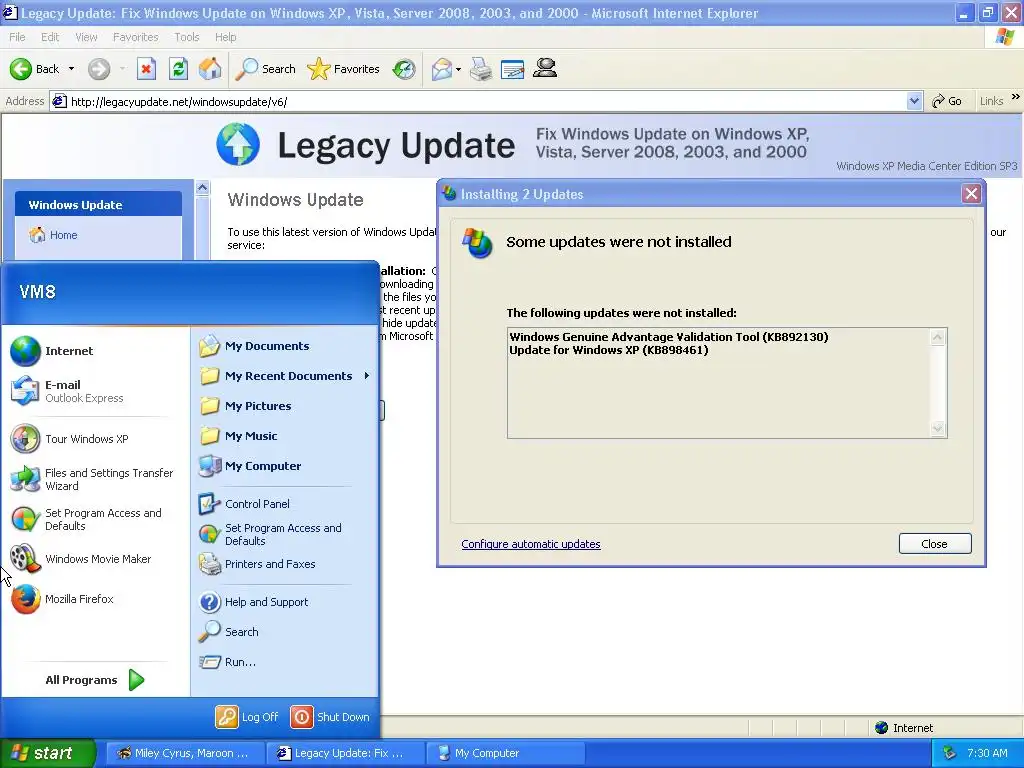This screenshot has width=1024, height=768.
Task: Click the Stop page loading icon
Action: [x=146, y=69]
